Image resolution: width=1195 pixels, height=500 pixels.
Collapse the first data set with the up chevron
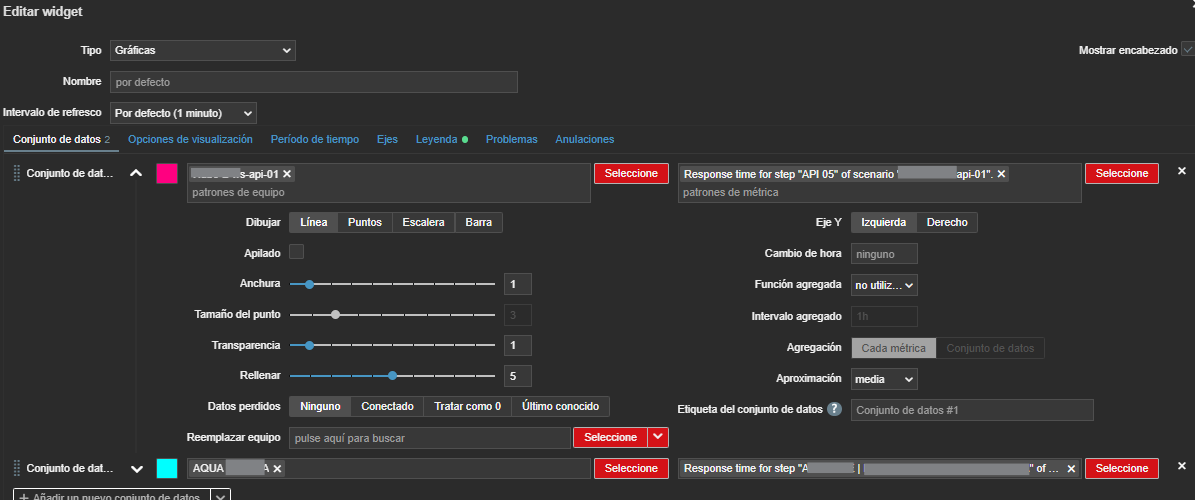click(137, 174)
